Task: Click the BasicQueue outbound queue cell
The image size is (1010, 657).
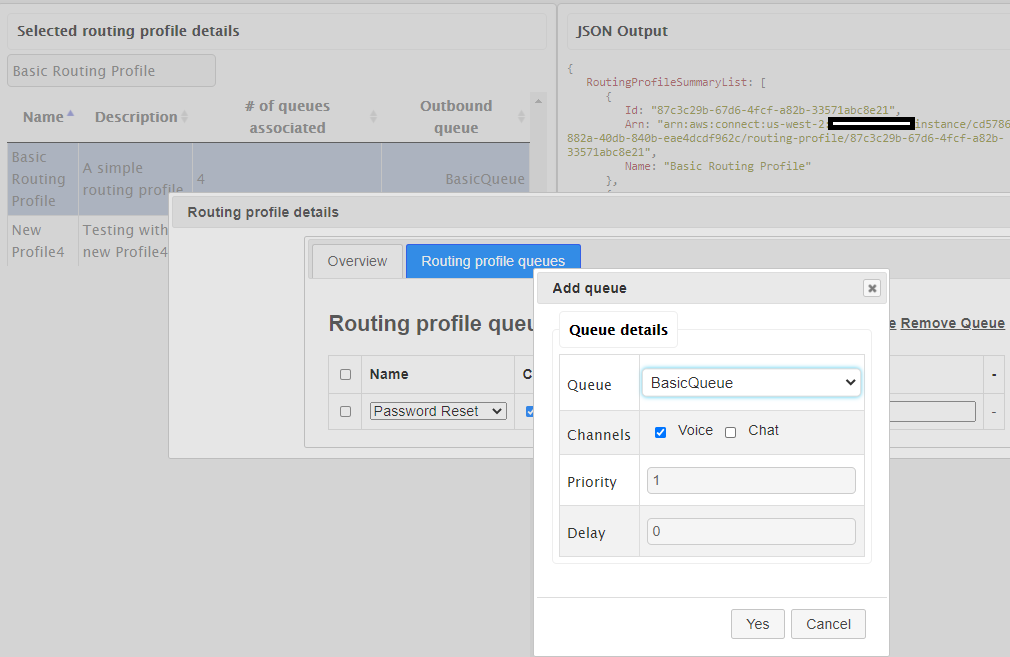Action: (456, 178)
